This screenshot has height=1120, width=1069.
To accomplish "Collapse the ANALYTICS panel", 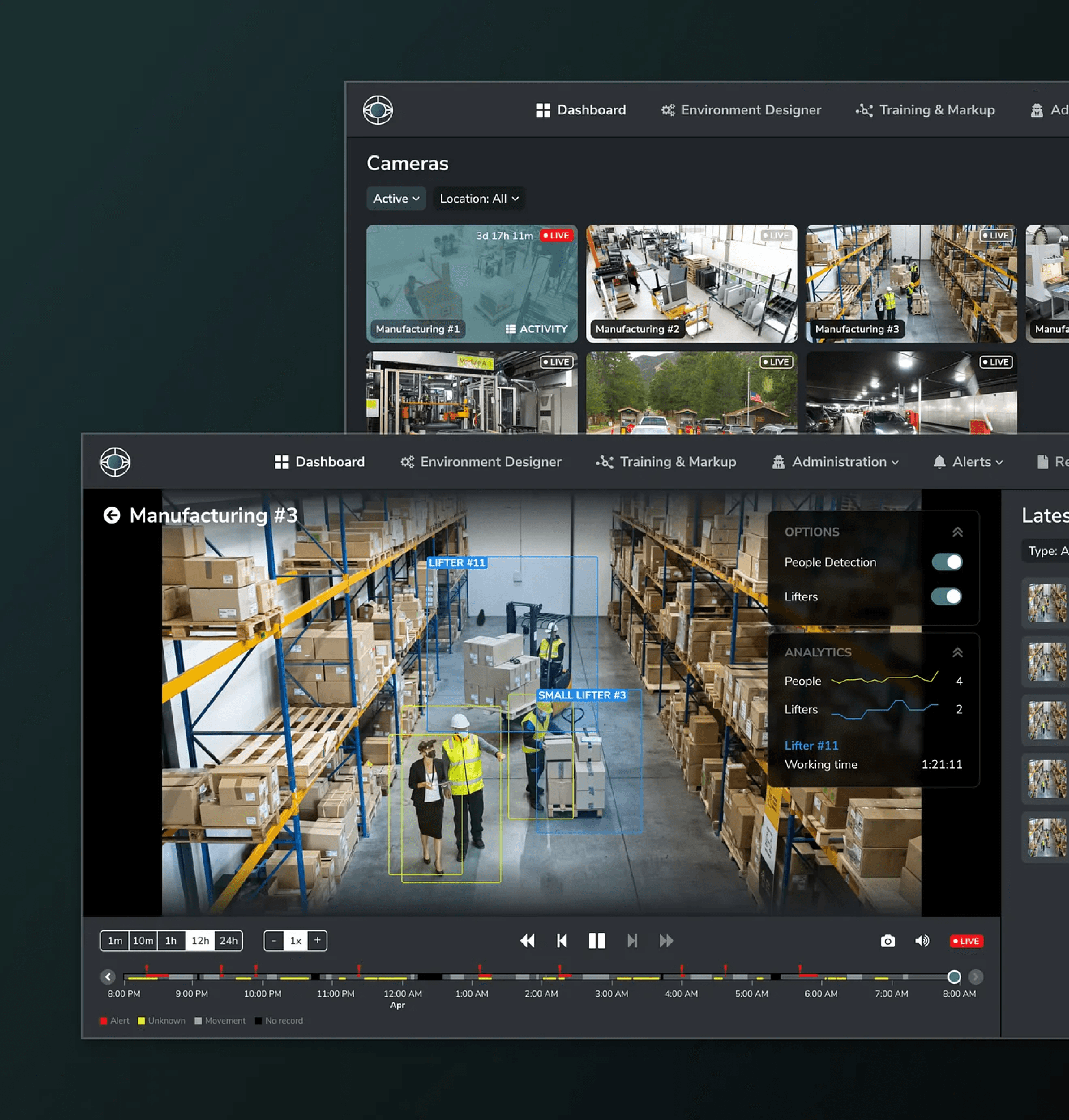I will coord(958,653).
